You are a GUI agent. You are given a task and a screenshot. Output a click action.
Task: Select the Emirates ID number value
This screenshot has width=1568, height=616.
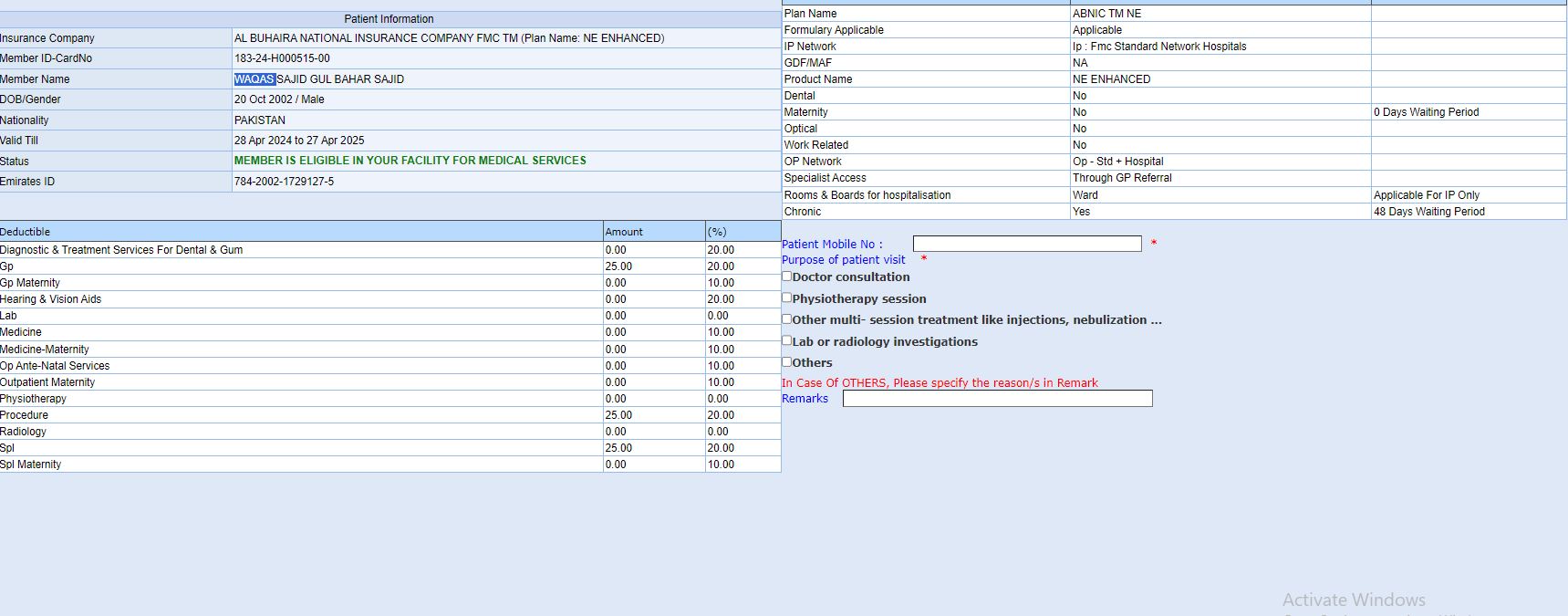284,182
